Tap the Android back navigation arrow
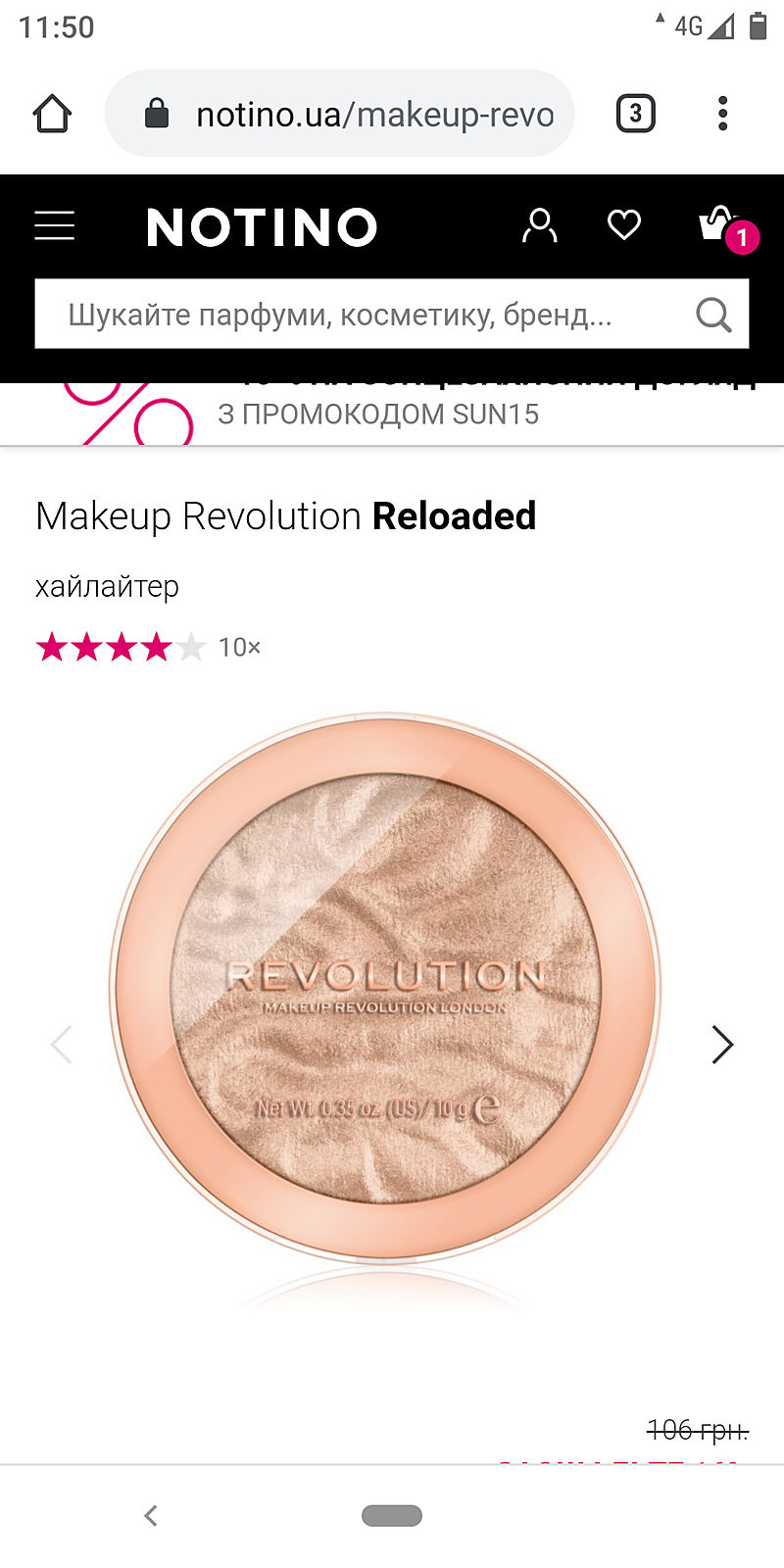The width and height of the screenshot is (784, 1568). click(151, 1516)
